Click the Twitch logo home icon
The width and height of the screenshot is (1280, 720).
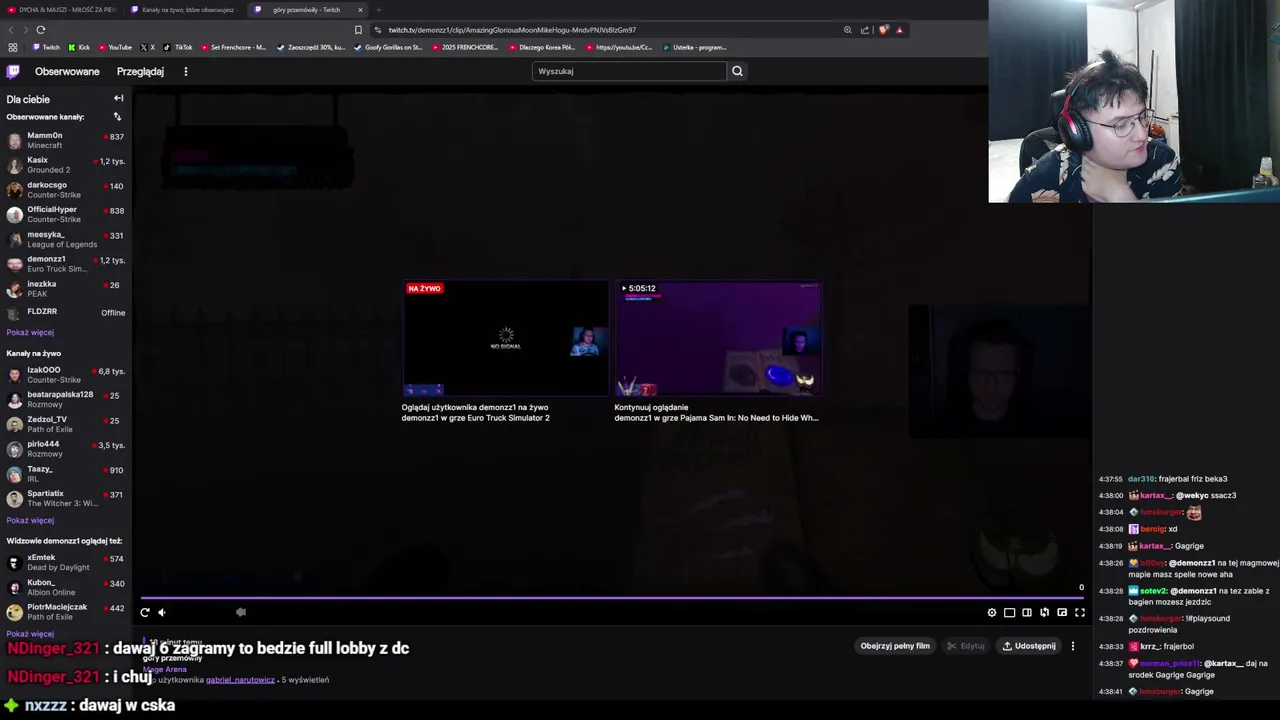[13, 71]
